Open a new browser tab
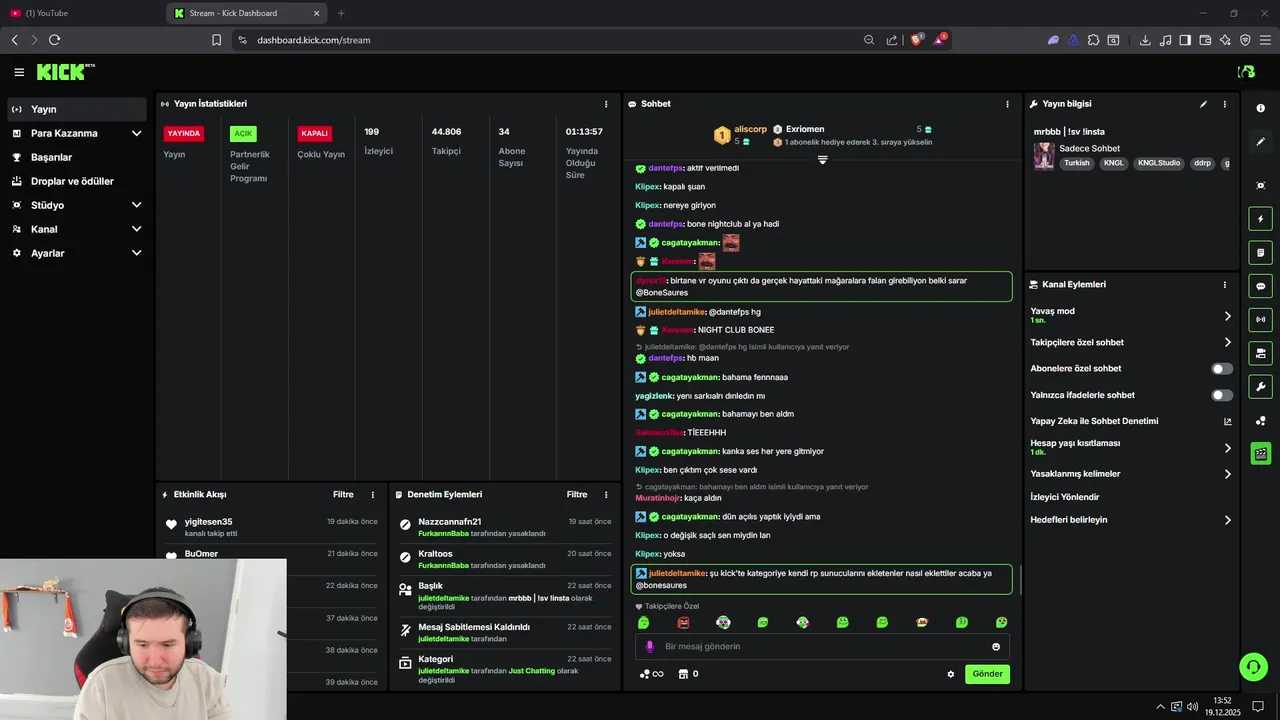The image size is (1280, 720). 341,13
